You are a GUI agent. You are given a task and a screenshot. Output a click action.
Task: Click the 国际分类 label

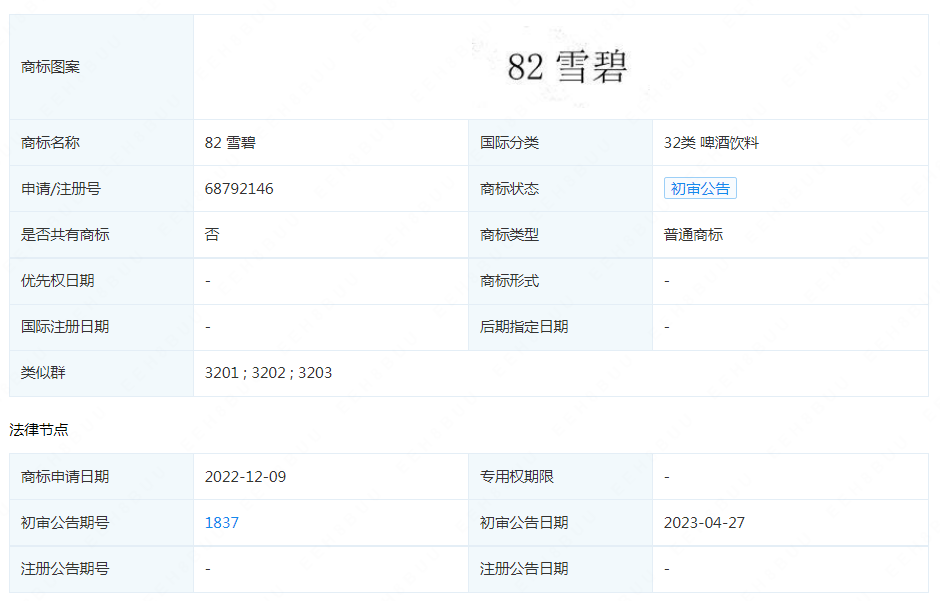click(510, 143)
